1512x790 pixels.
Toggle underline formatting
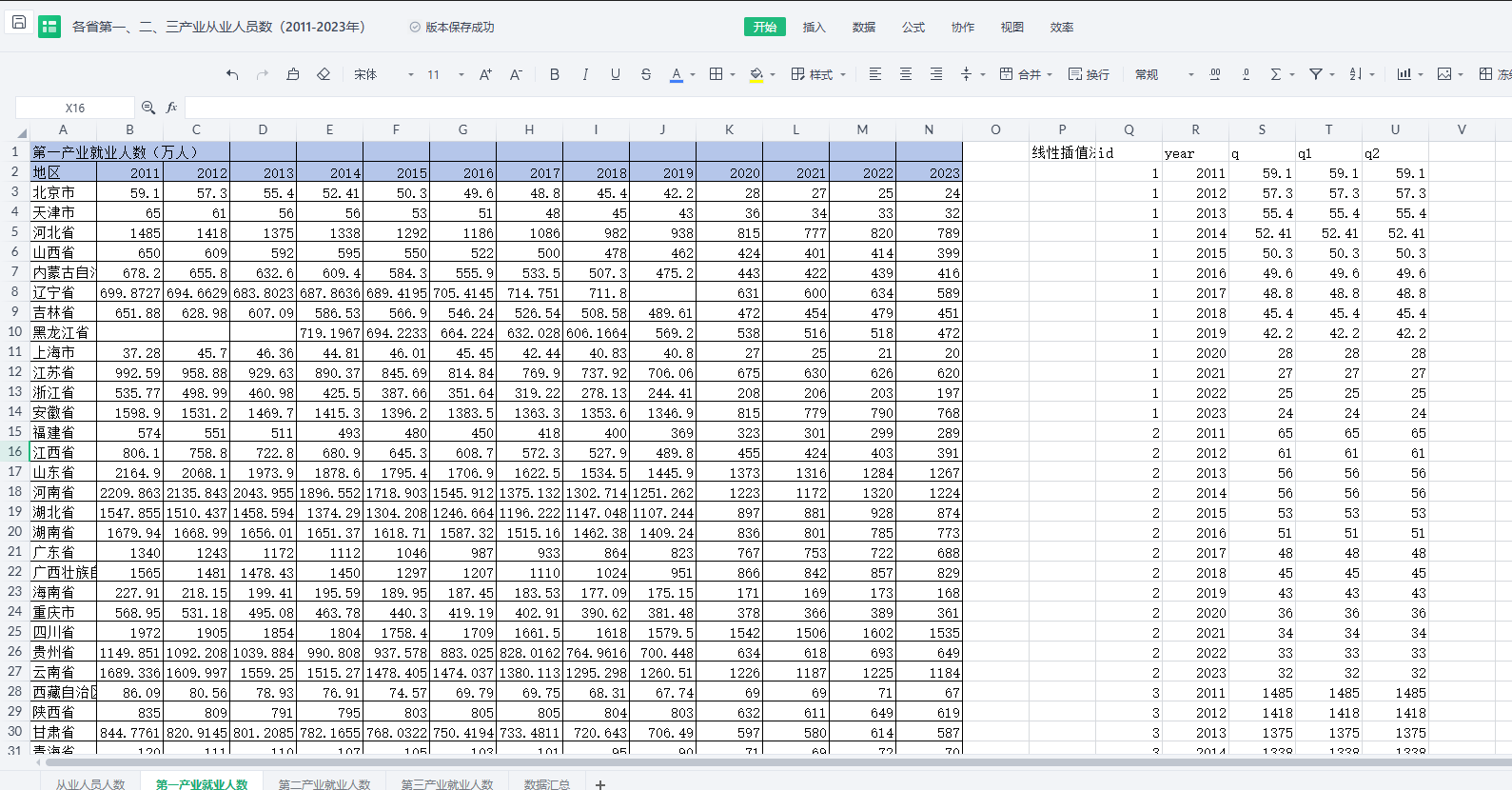616,74
